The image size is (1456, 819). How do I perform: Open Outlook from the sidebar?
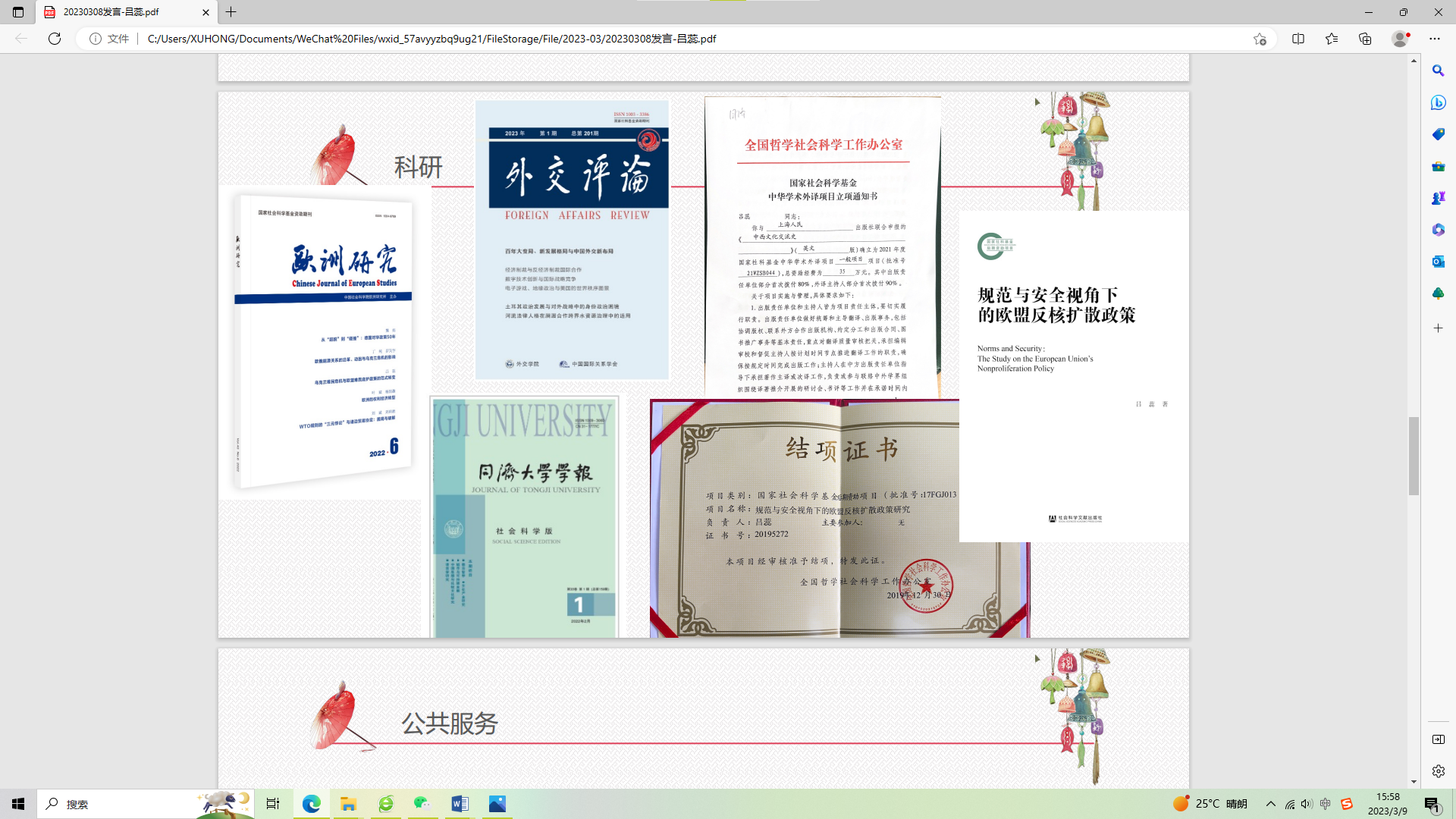pos(1438,262)
